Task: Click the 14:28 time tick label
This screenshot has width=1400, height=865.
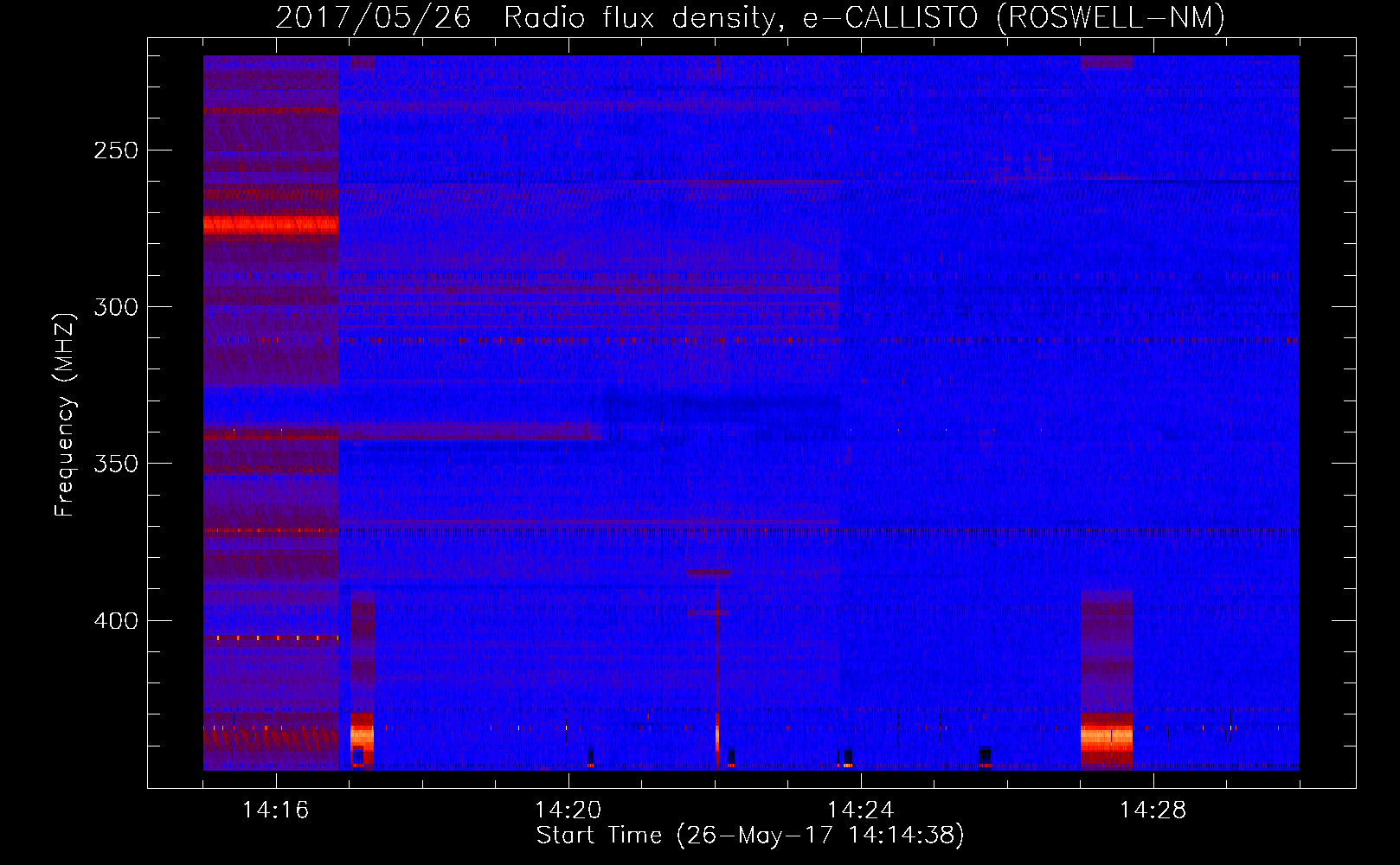Action: pyautogui.click(x=1153, y=811)
